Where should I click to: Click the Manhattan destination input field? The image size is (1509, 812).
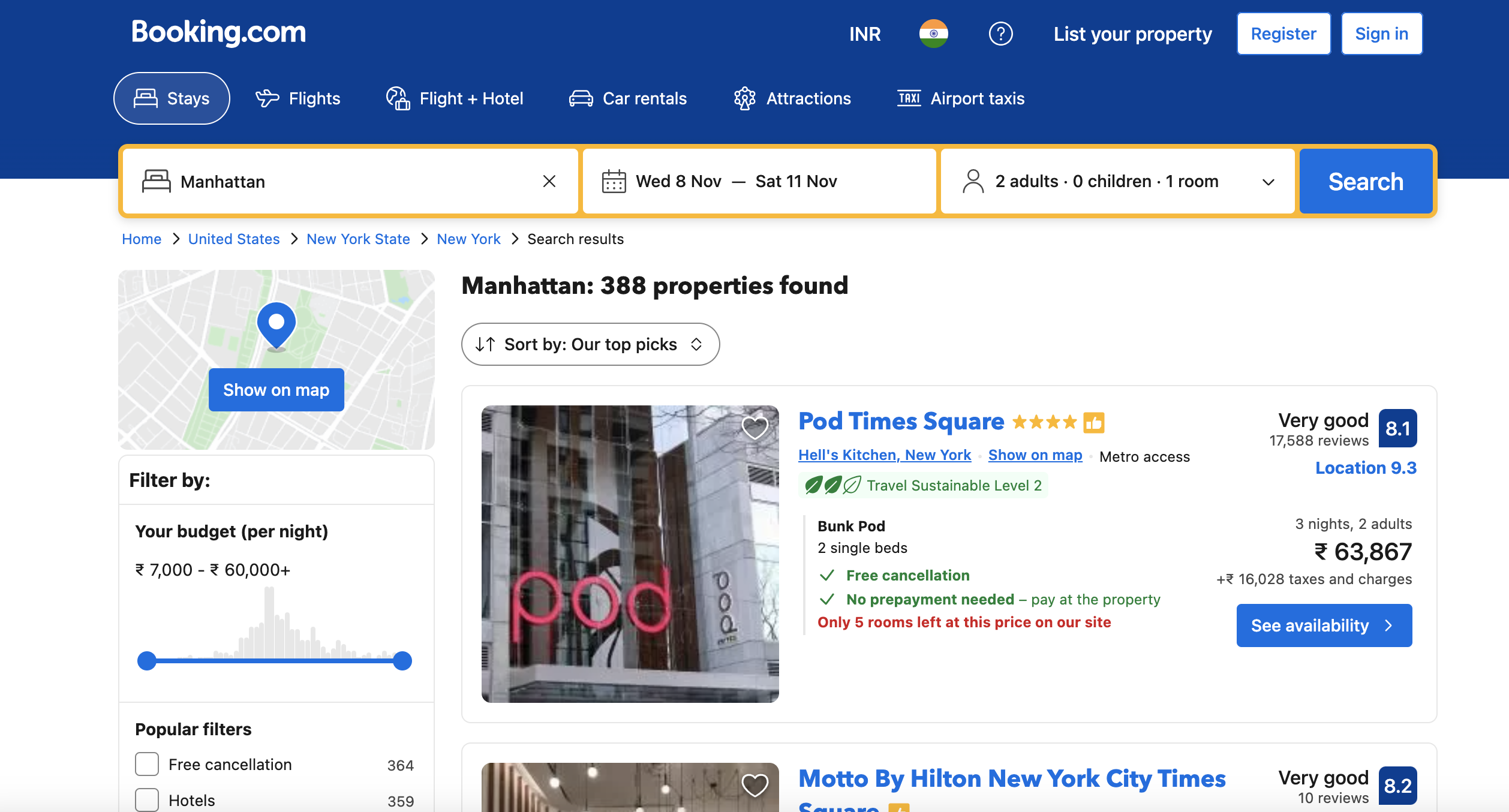tap(351, 181)
